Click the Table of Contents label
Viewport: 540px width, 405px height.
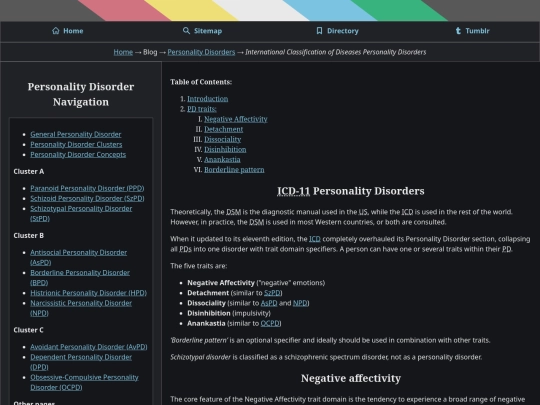point(201,82)
